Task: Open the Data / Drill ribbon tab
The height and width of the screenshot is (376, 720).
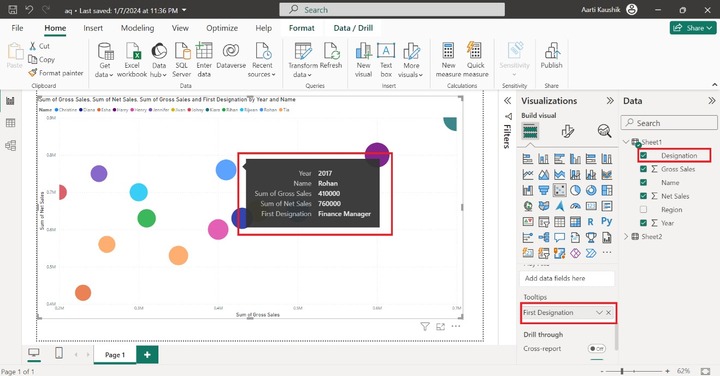Action: click(353, 28)
